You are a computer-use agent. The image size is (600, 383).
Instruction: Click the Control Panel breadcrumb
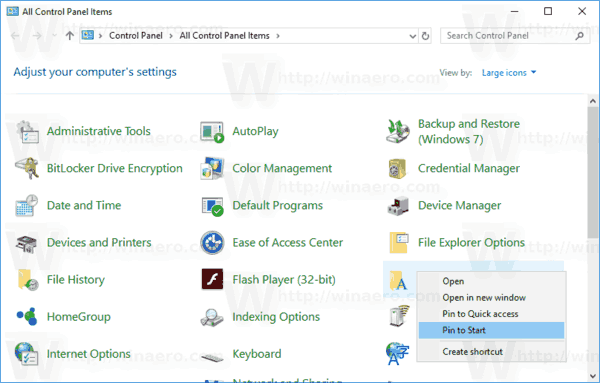(136, 36)
